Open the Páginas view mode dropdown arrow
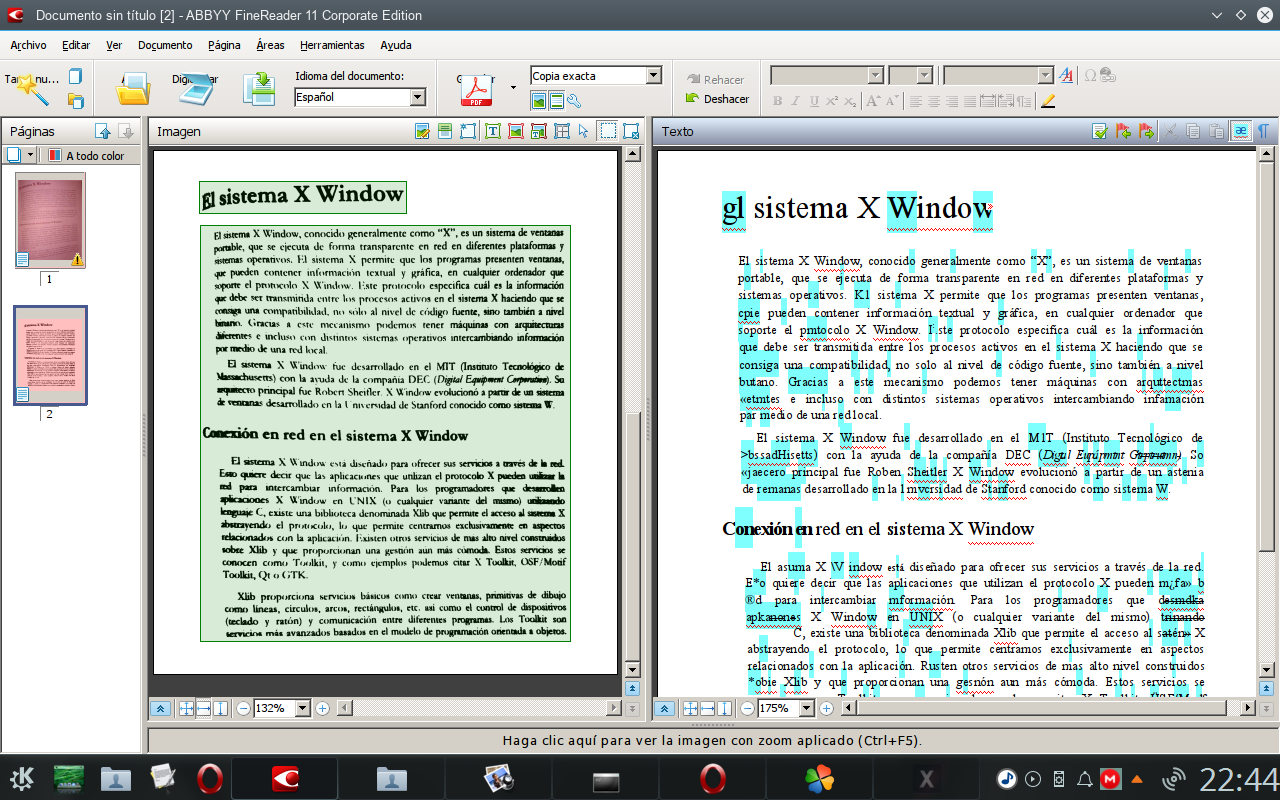 pyautogui.click(x=30, y=155)
